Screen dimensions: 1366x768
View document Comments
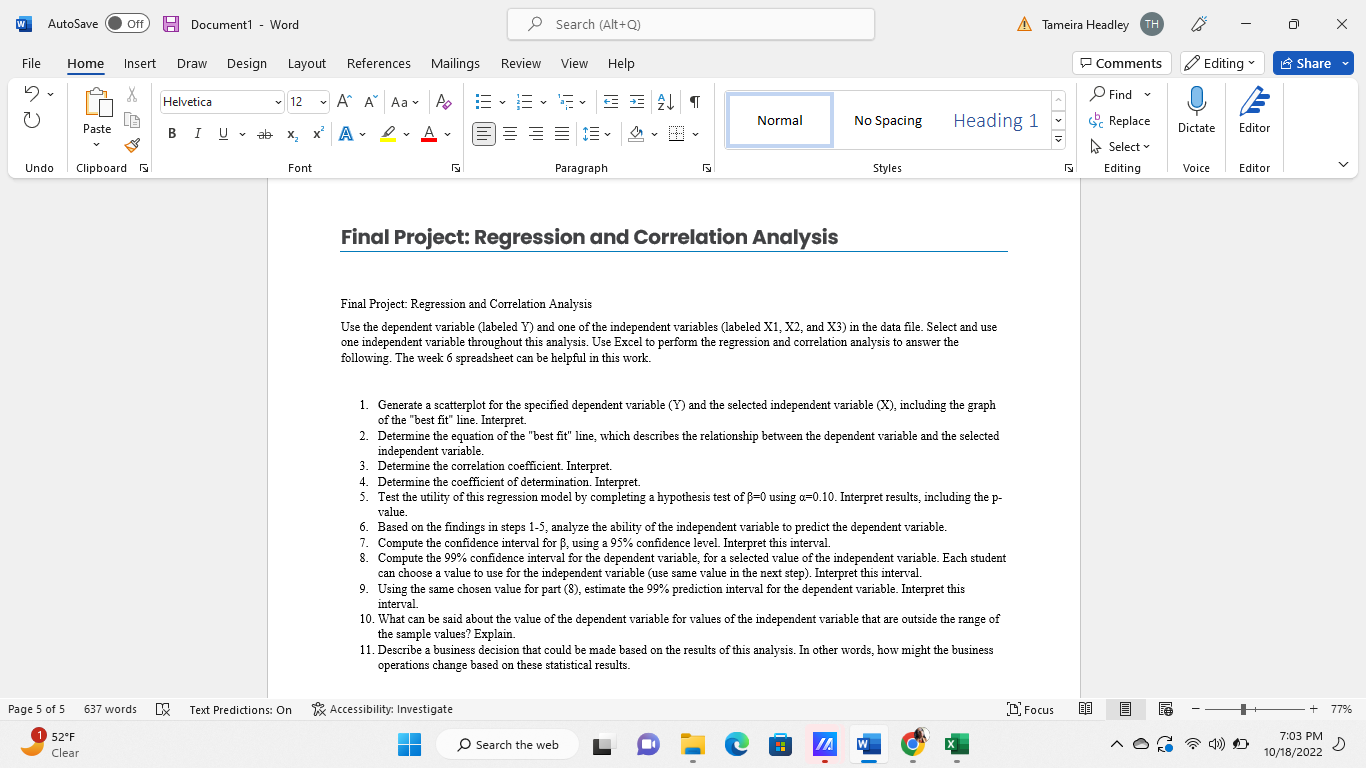(1121, 62)
